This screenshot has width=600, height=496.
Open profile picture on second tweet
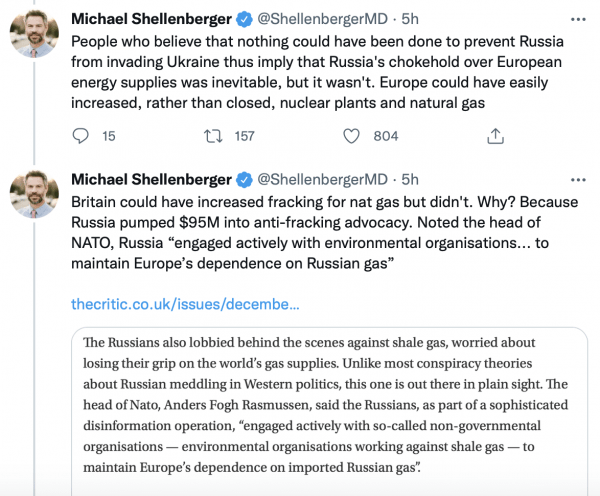pyautogui.click(x=31, y=197)
